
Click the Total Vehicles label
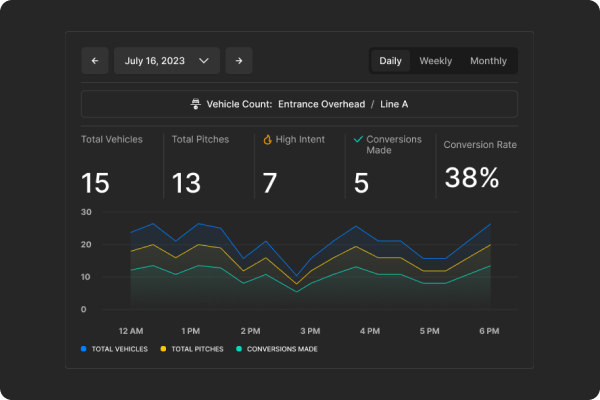pos(112,139)
